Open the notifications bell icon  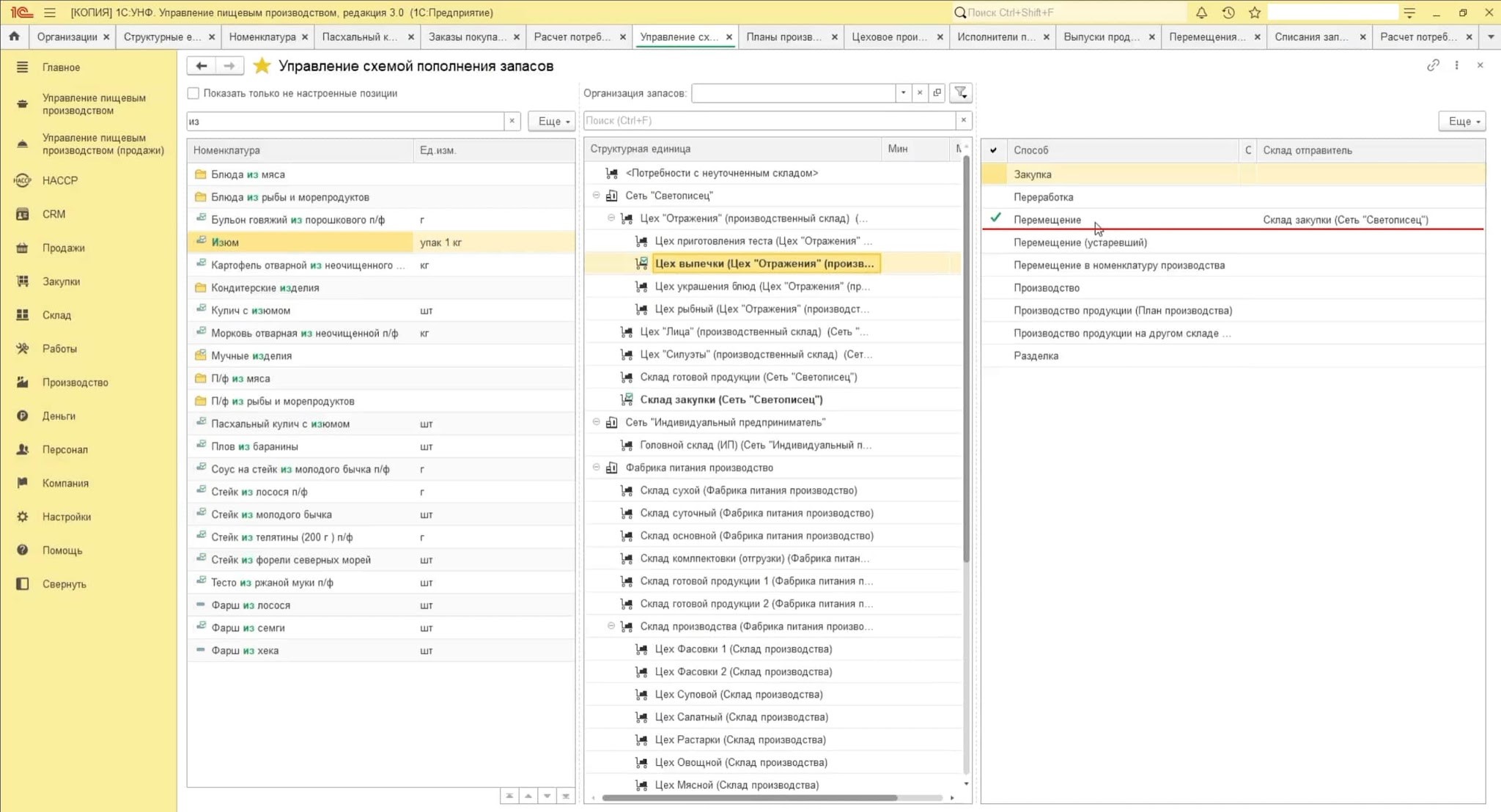1201,12
